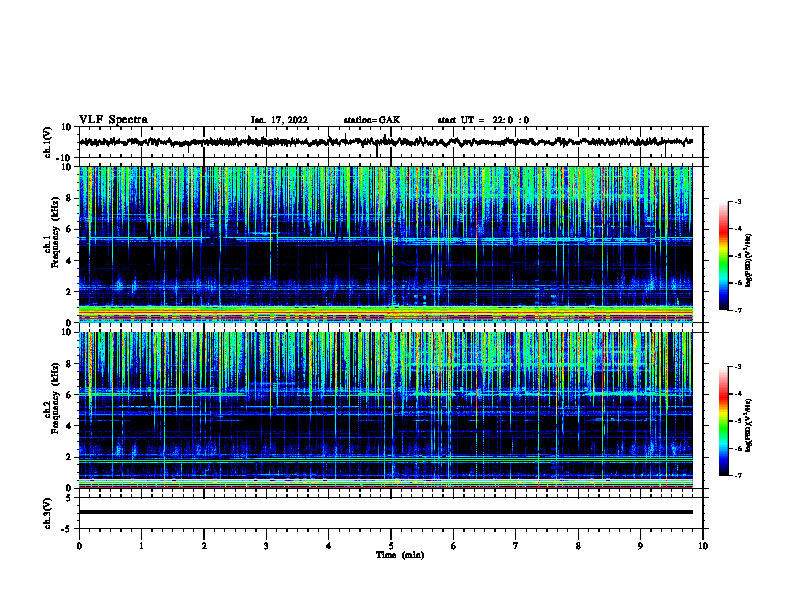The width and height of the screenshot is (792, 612).
Task: Click the "-7" tick on the ch.2 colorbar
Action: (x=737, y=475)
